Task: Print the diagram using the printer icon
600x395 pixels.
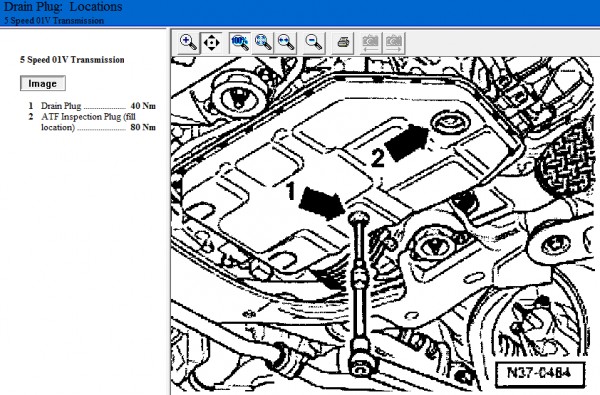Action: [x=343, y=42]
